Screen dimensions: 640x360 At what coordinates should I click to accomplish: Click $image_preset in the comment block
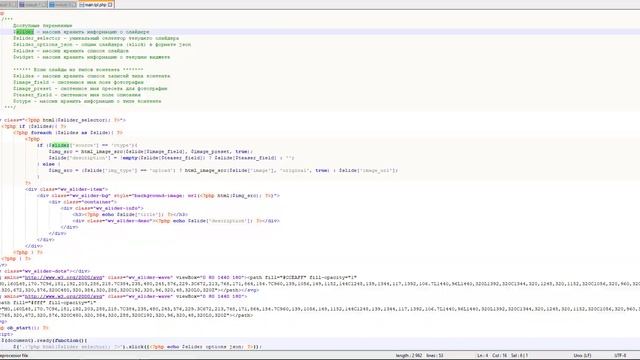point(32,89)
